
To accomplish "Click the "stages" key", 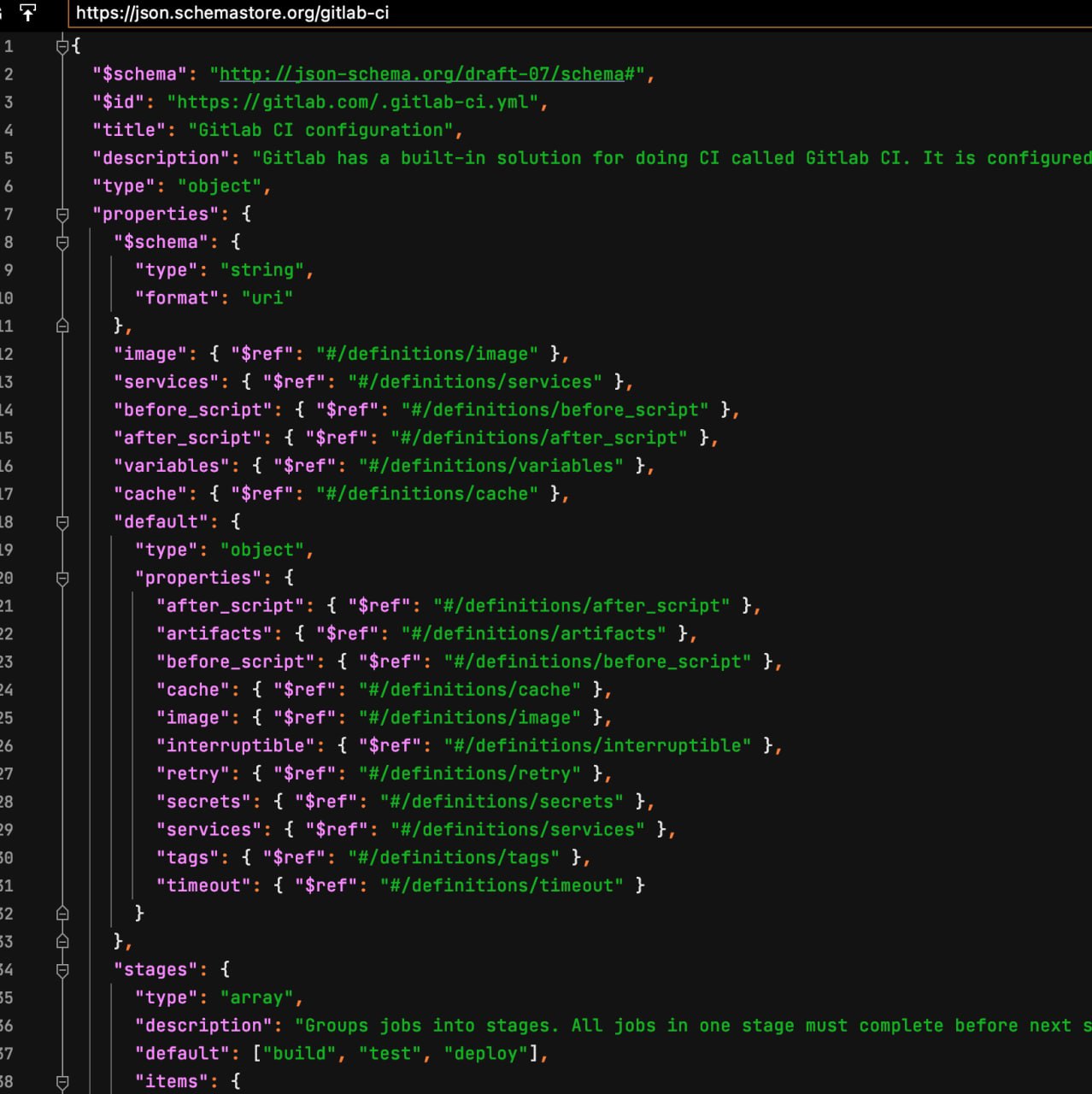I will pyautogui.click(x=156, y=969).
